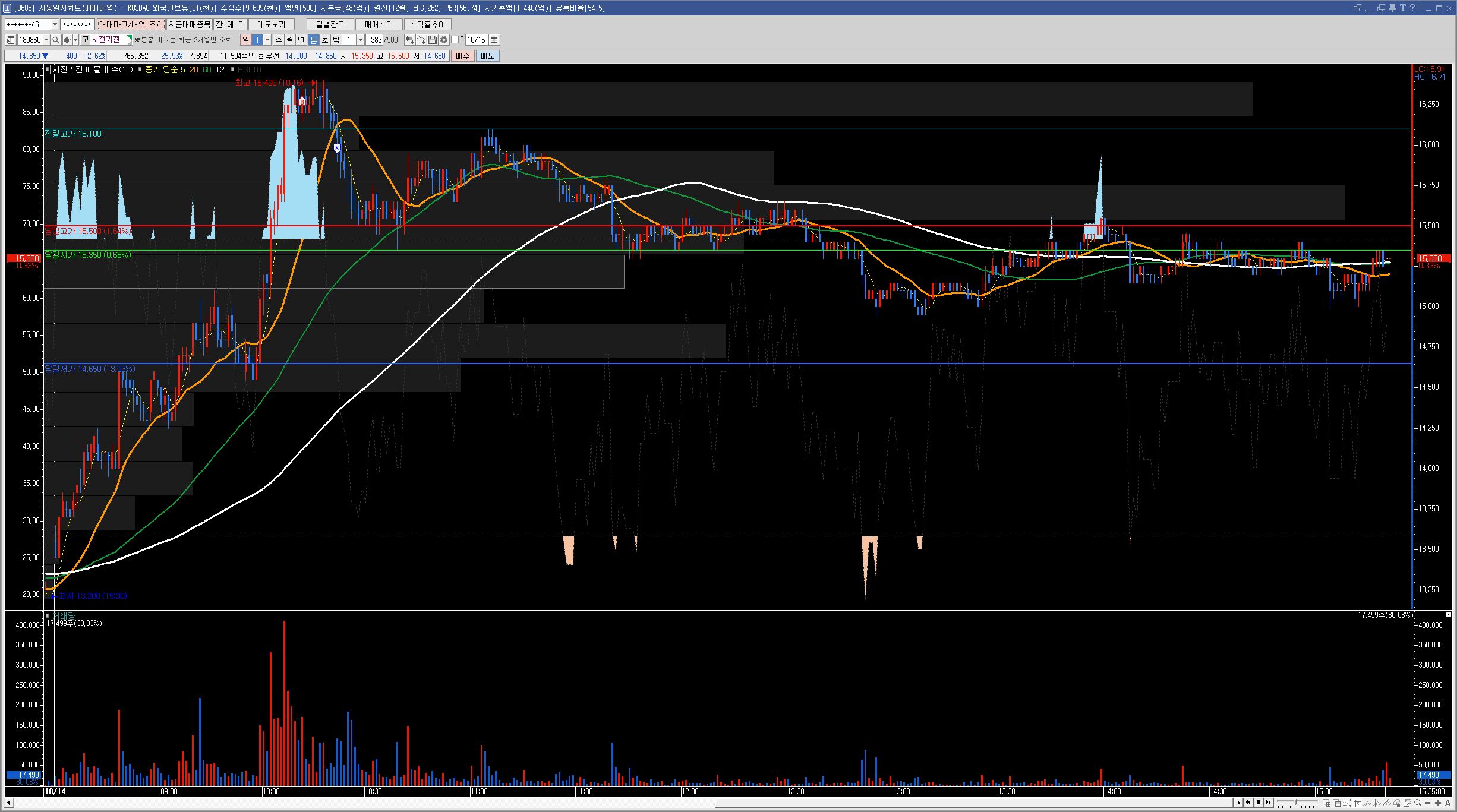
Task: Open the 일별잔고 tab
Action: click(330, 24)
